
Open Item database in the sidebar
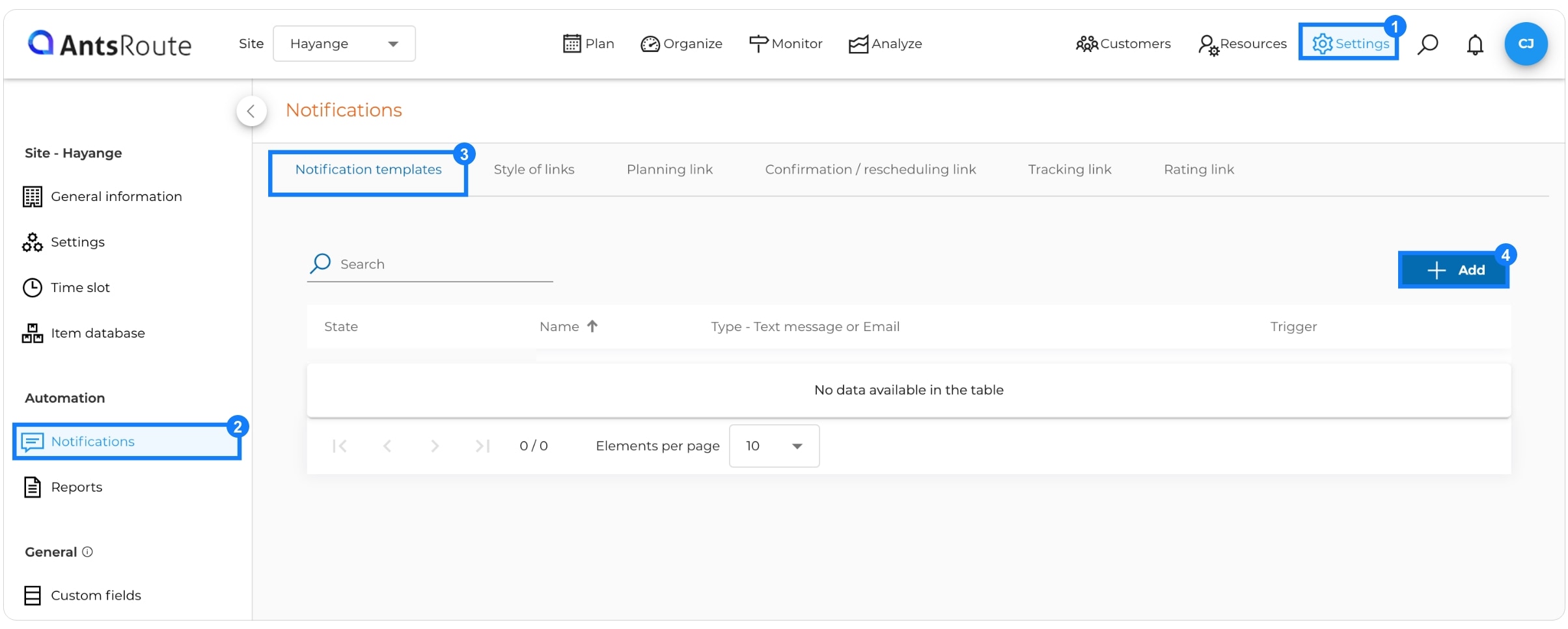click(x=84, y=333)
